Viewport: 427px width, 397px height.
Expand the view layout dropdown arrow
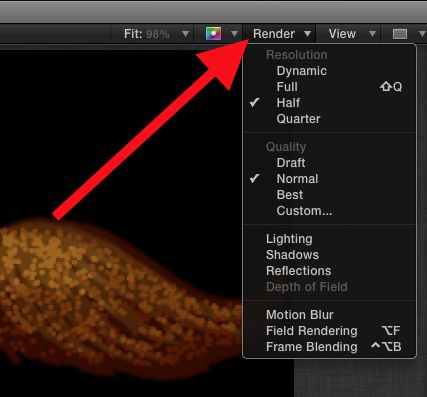coord(422,34)
